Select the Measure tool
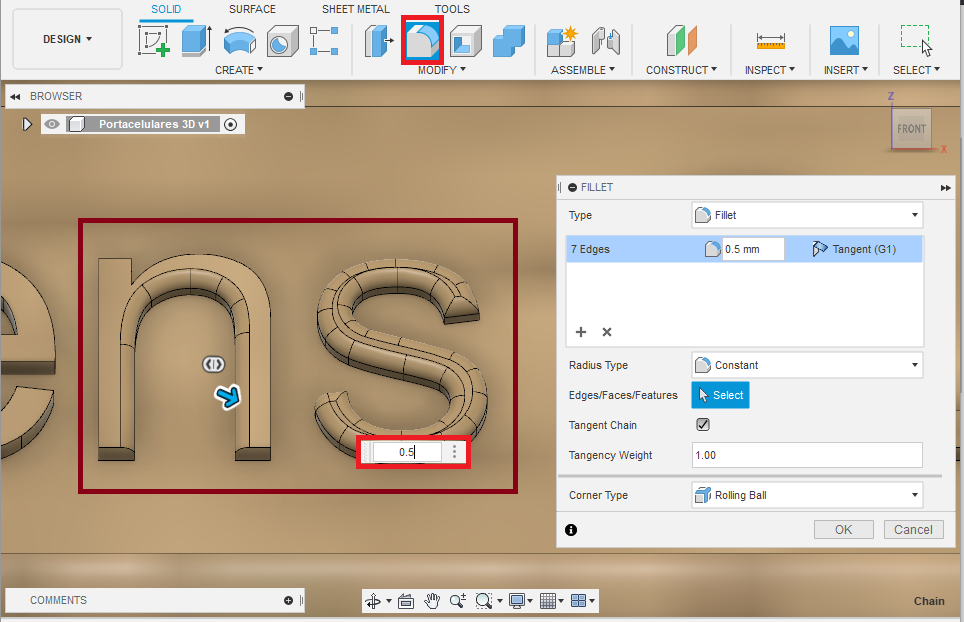The width and height of the screenshot is (964, 622). (x=770, y=41)
